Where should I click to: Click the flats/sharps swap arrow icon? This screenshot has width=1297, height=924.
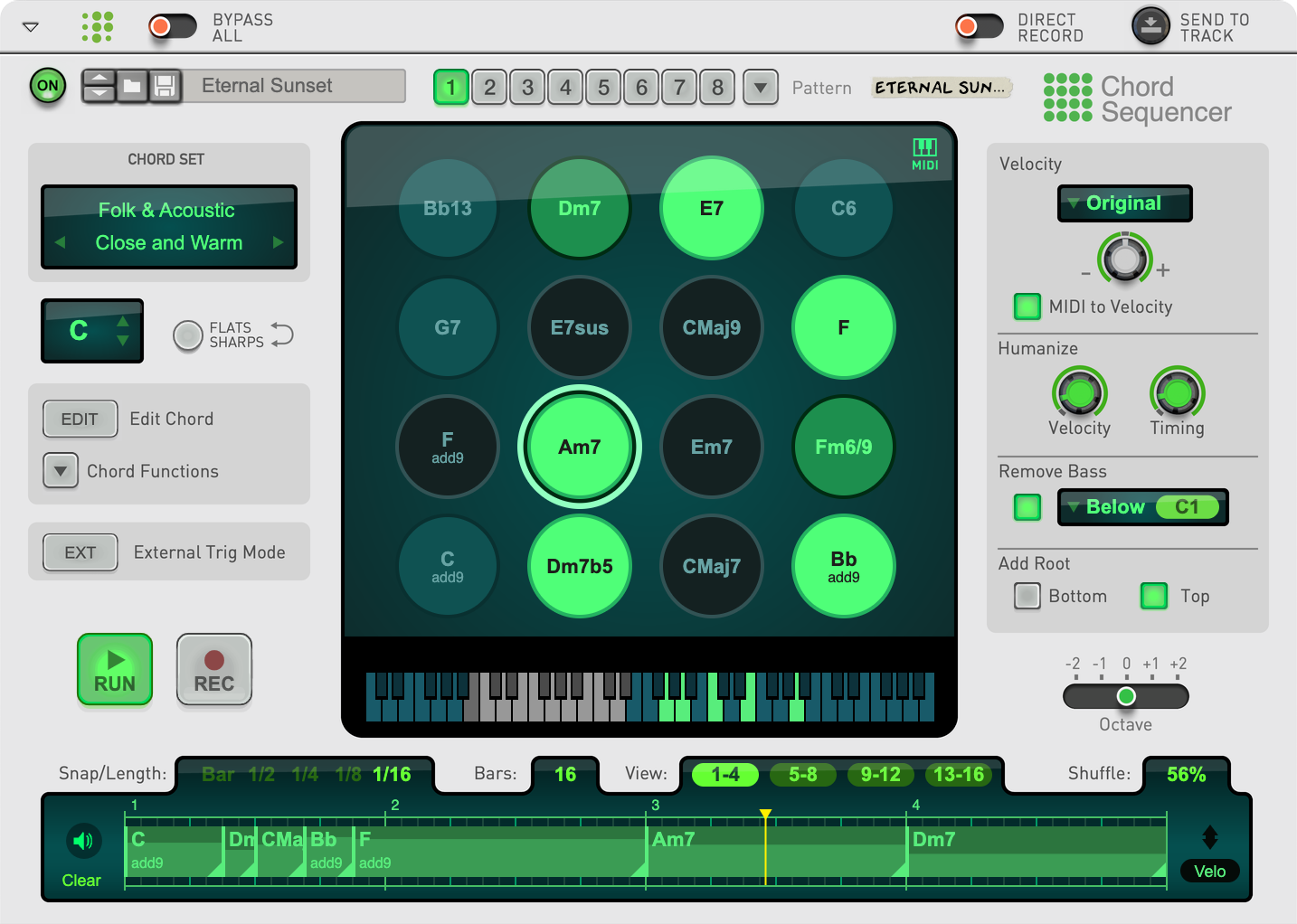pyautogui.click(x=282, y=335)
